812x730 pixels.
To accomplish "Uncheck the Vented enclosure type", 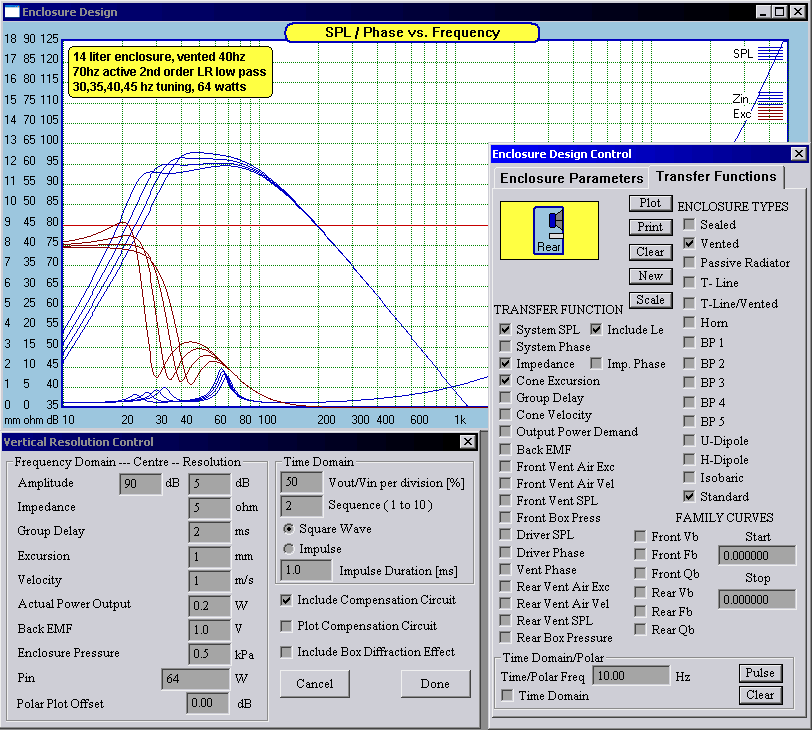I will 689,243.
